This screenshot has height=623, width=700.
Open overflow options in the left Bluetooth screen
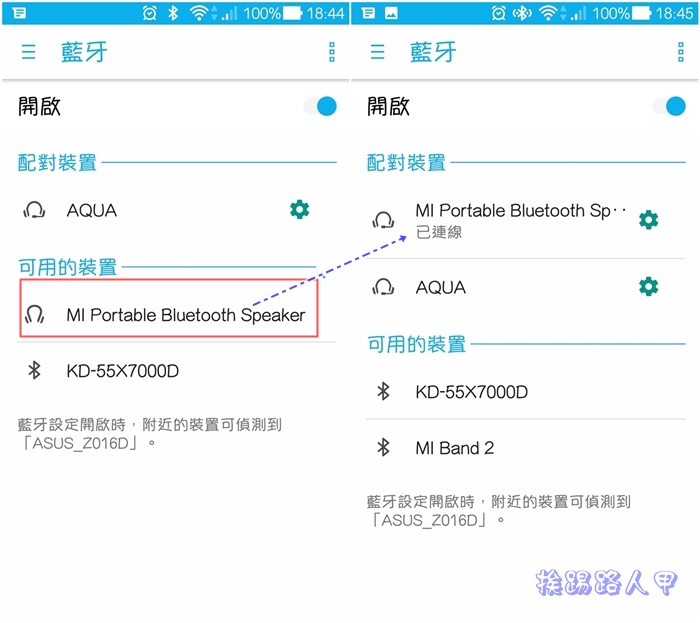click(332, 52)
